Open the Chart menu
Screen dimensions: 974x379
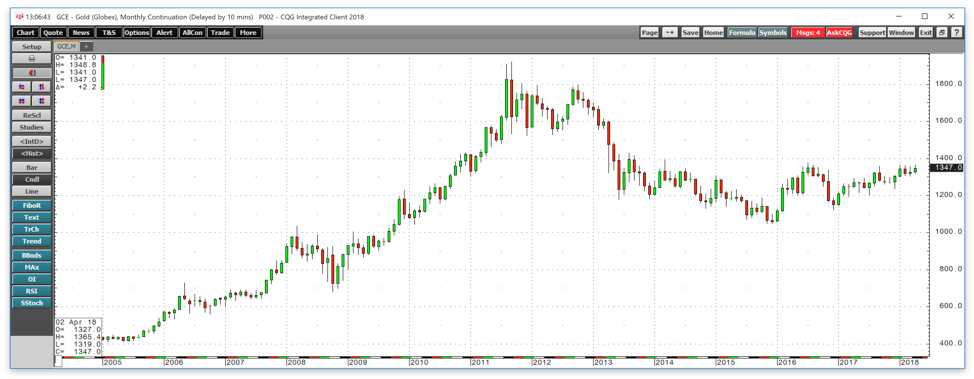click(25, 33)
